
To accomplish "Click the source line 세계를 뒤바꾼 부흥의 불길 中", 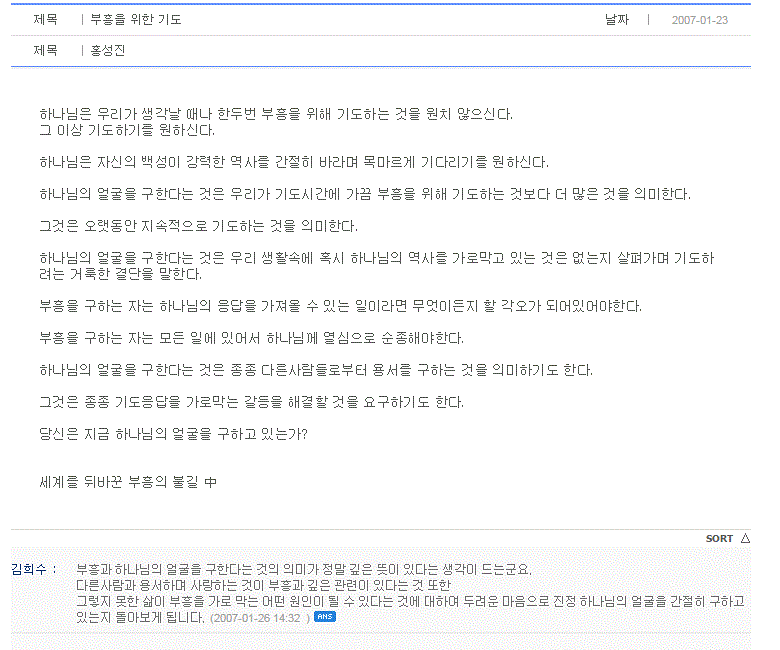I will pyautogui.click(x=128, y=482).
